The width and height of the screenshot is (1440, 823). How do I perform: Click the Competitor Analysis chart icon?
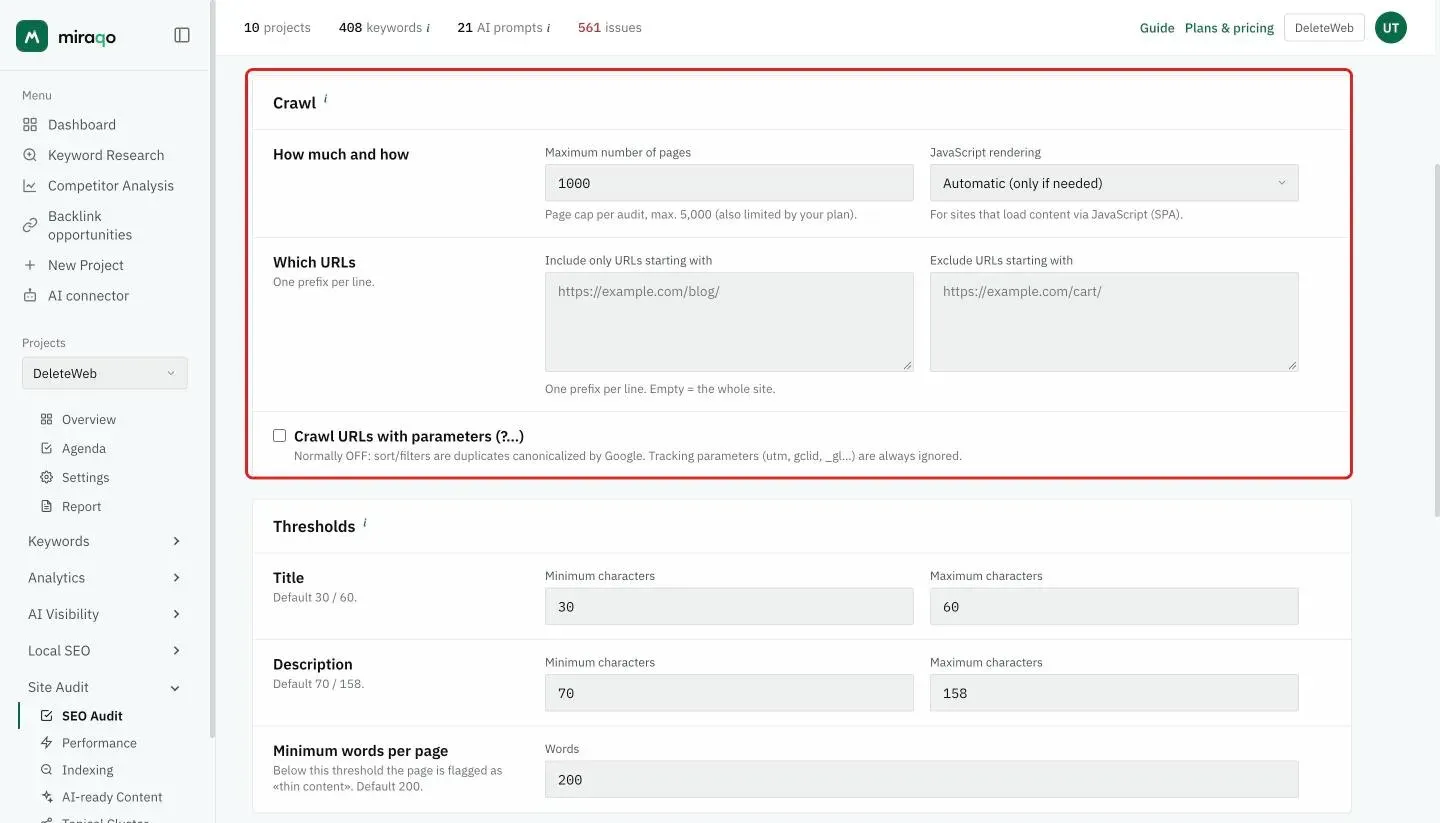pos(30,186)
